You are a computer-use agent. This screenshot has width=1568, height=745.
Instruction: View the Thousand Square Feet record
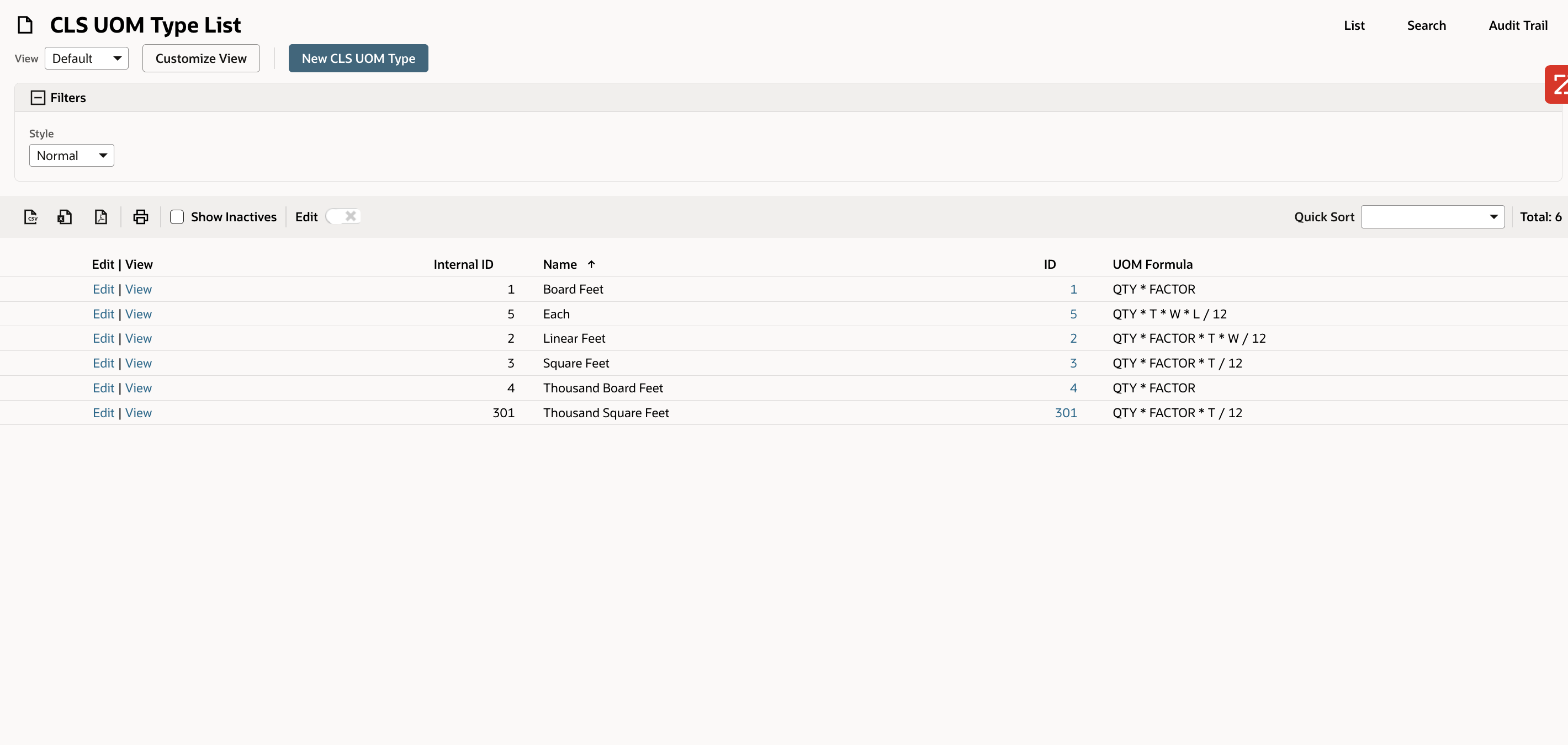[x=138, y=413]
